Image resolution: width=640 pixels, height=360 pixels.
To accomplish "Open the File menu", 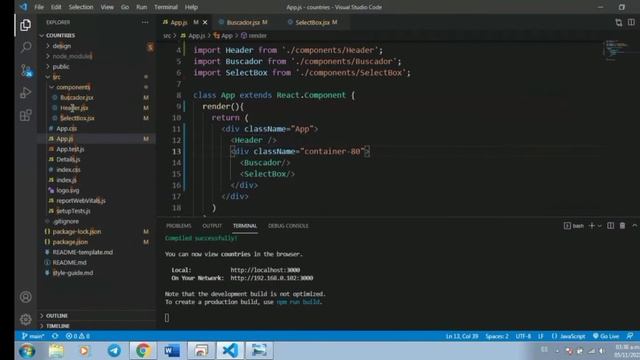I will click(39, 7).
